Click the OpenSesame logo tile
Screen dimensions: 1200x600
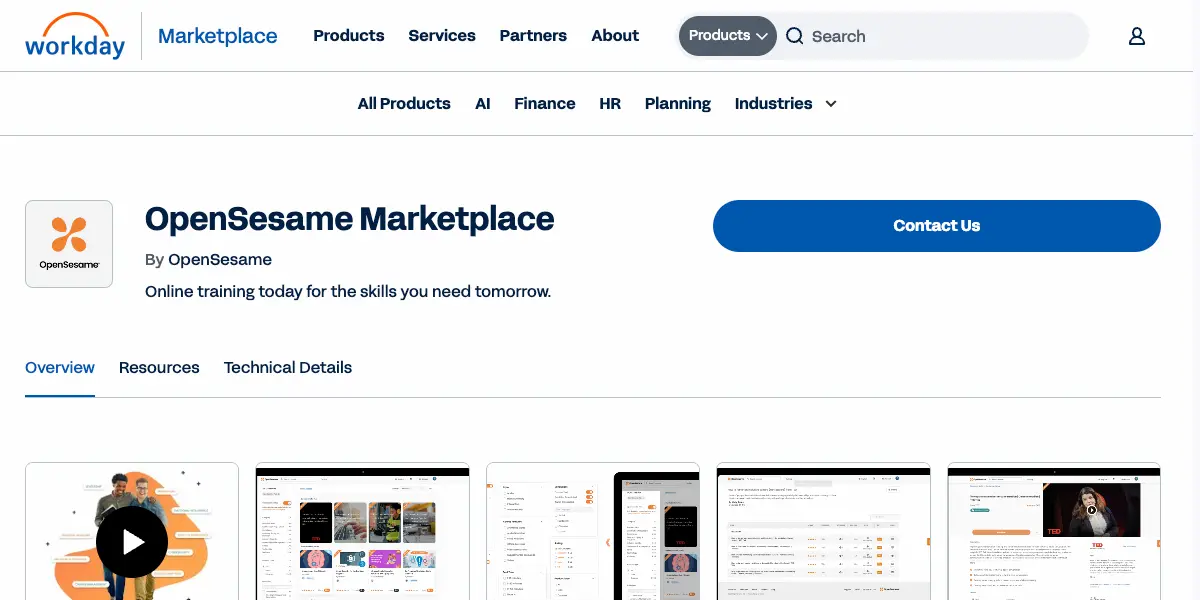(x=69, y=244)
